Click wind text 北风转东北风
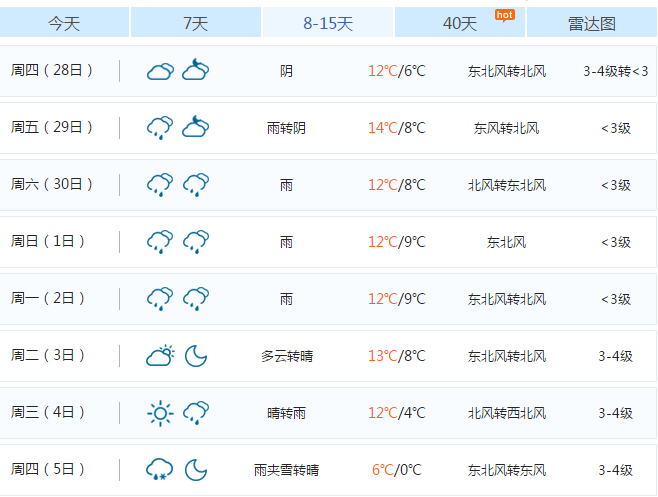Screen dimensions: 658x497 point(507,186)
